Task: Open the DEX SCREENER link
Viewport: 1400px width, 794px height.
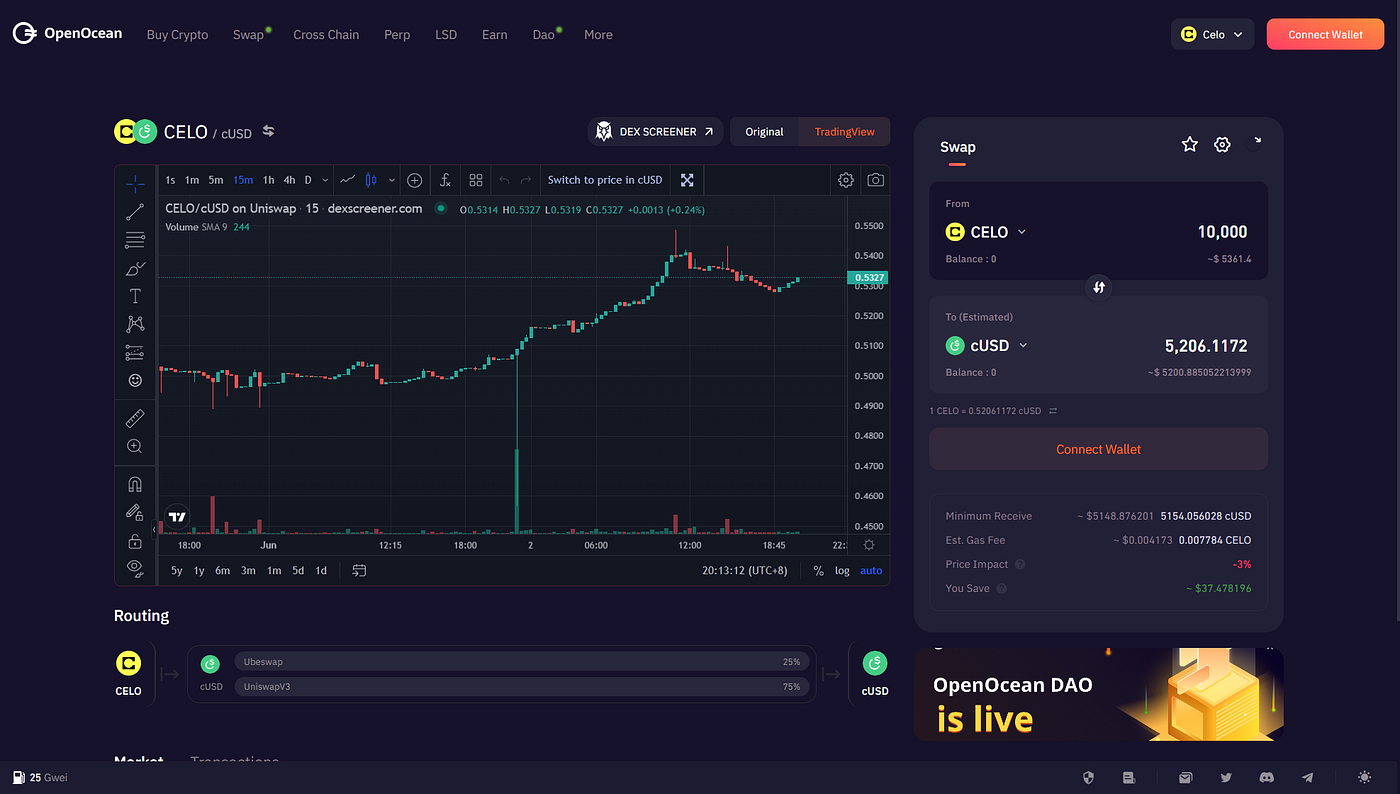Action: pyautogui.click(x=655, y=131)
